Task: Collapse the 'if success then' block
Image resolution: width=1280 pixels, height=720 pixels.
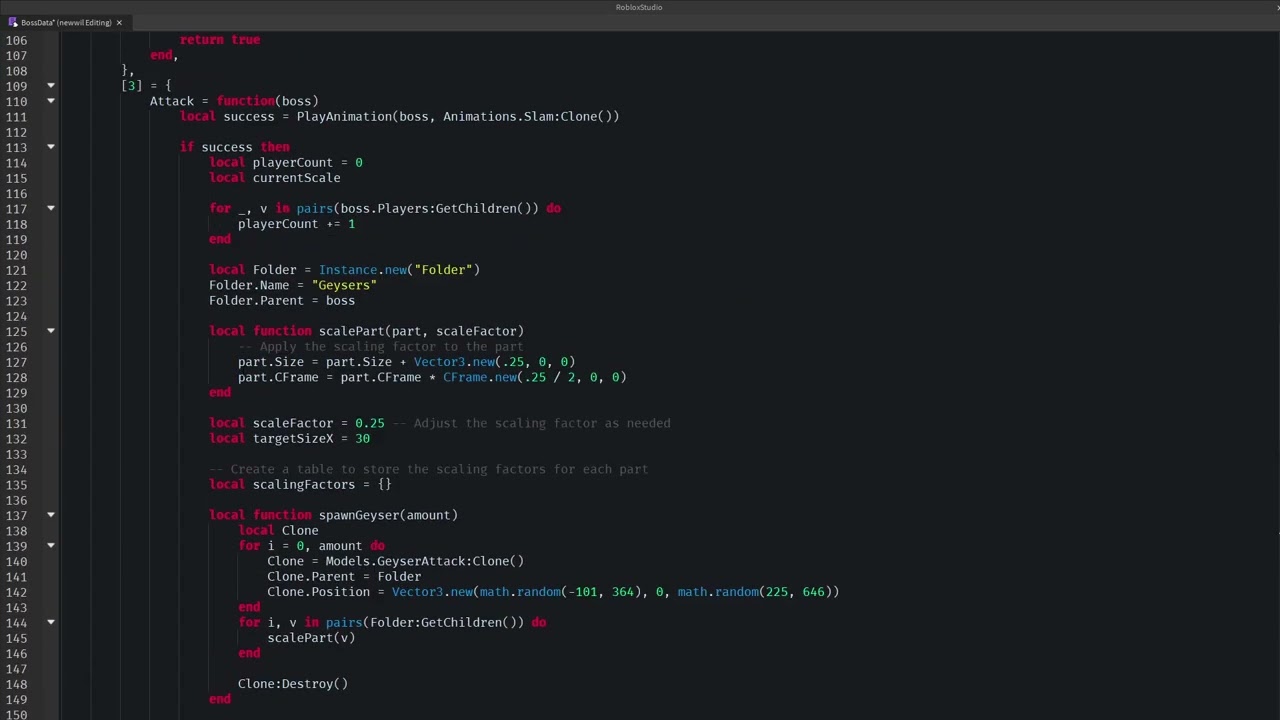Action: pyautogui.click(x=51, y=147)
